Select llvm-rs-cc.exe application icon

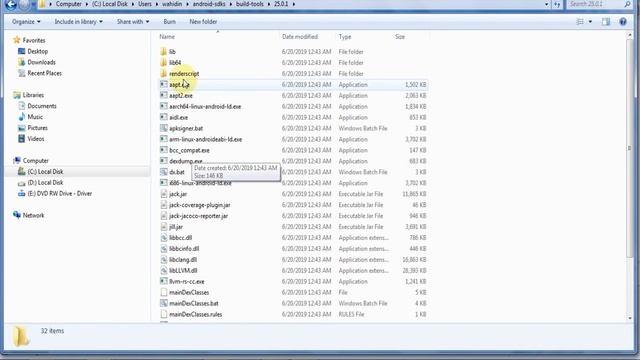164,282
